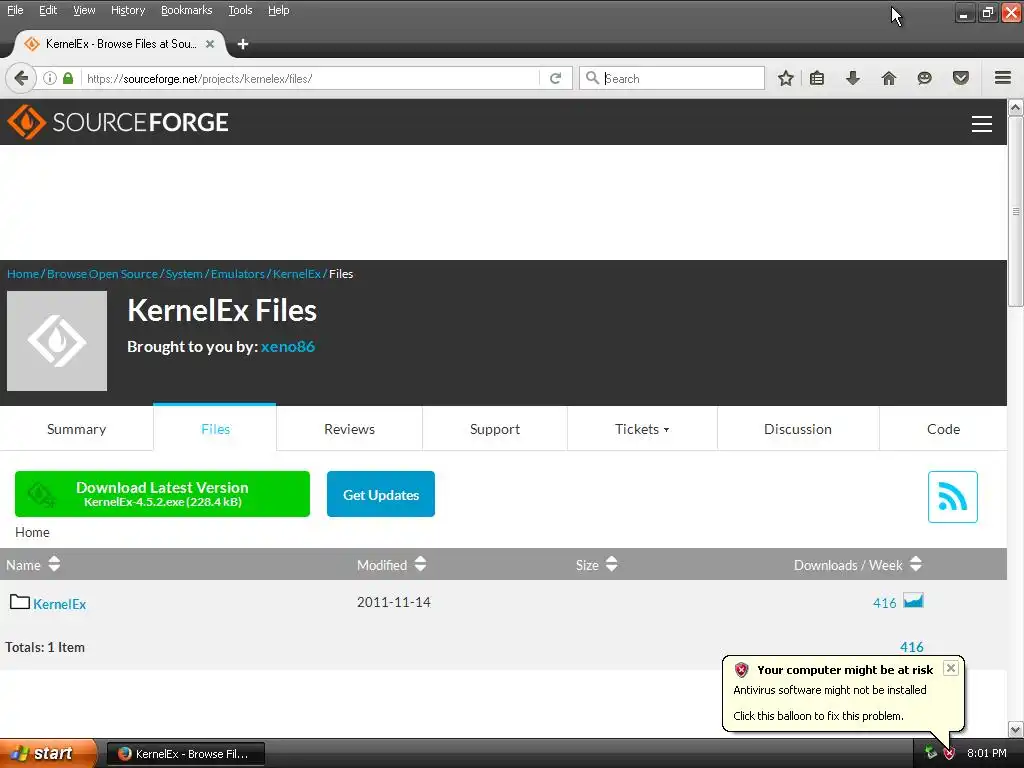This screenshot has height=768, width=1024.
Task: Open the File menu
Action: click(x=15, y=10)
